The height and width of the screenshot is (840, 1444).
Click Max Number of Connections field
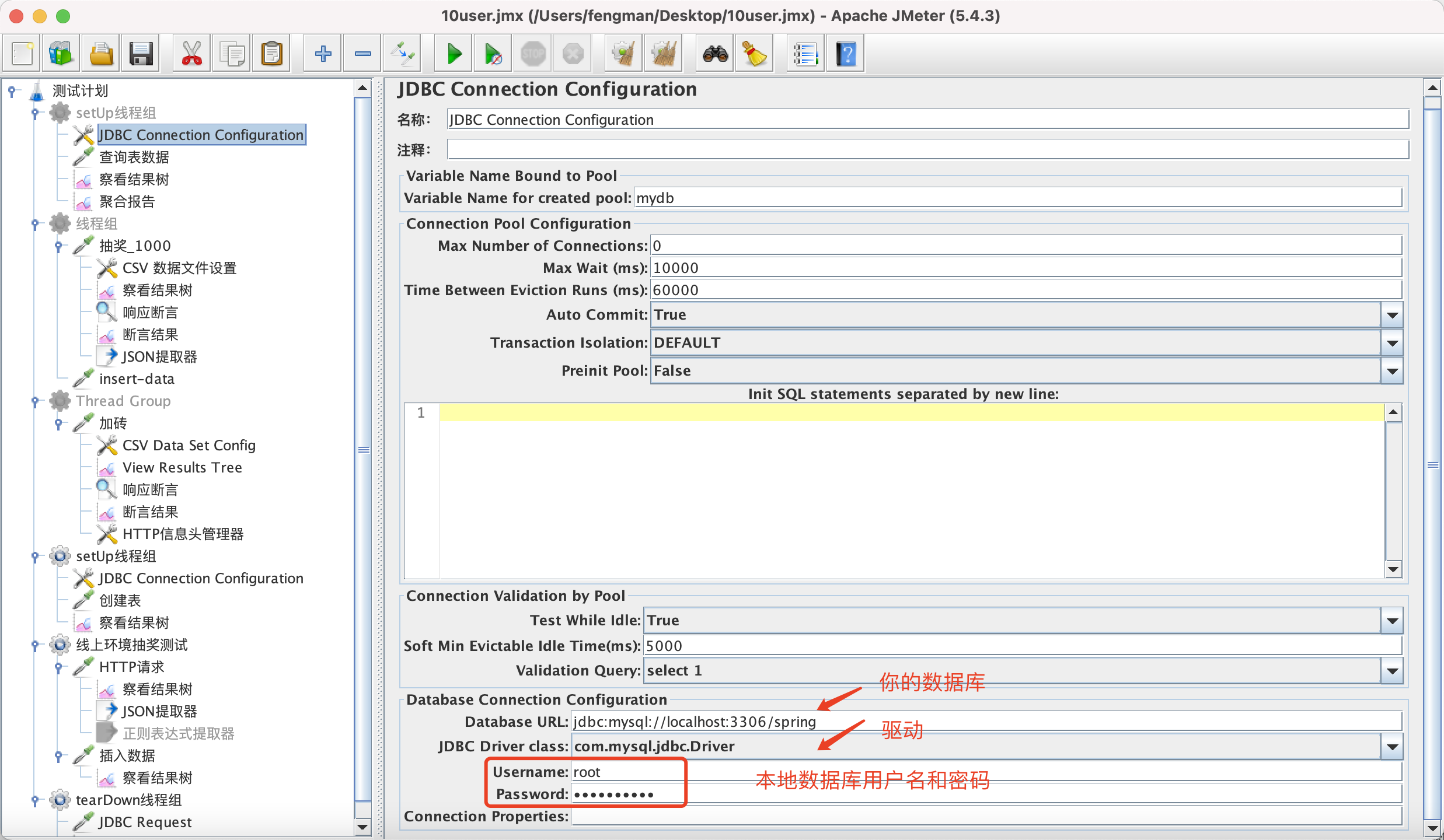coord(1026,246)
